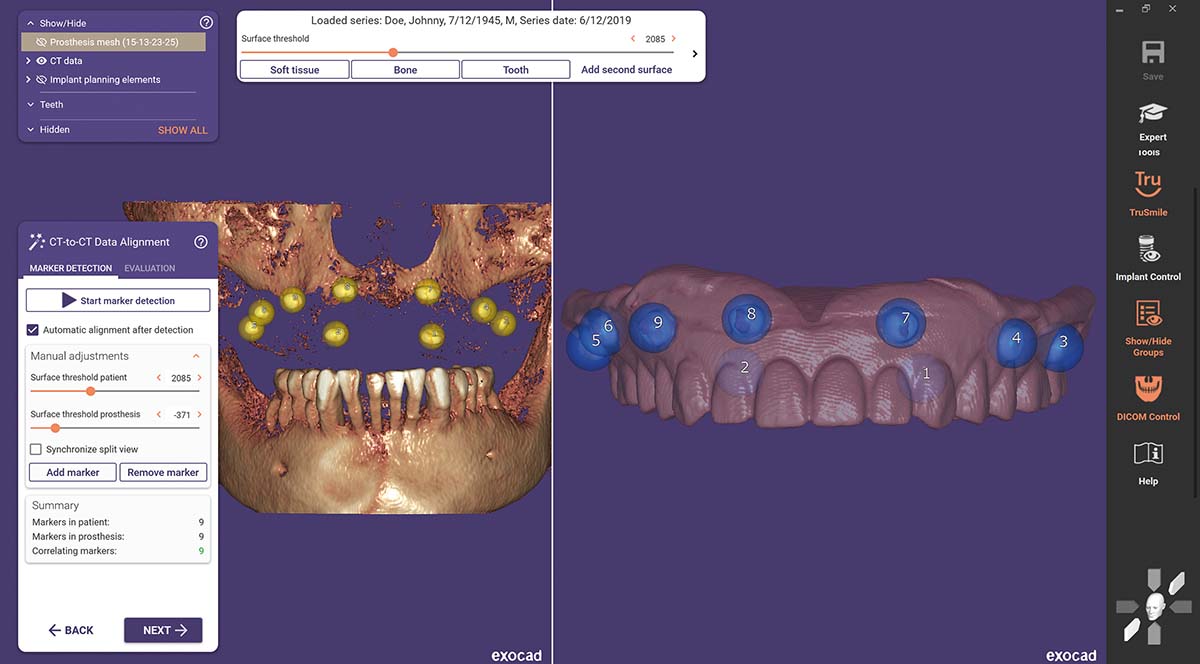Click the Show/Hide Groups icon

1148,314
